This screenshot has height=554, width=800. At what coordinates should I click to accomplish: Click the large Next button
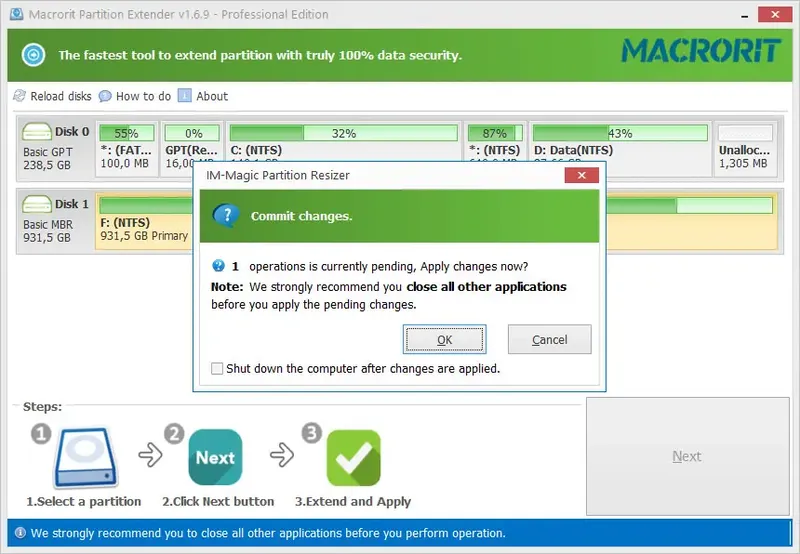(687, 456)
